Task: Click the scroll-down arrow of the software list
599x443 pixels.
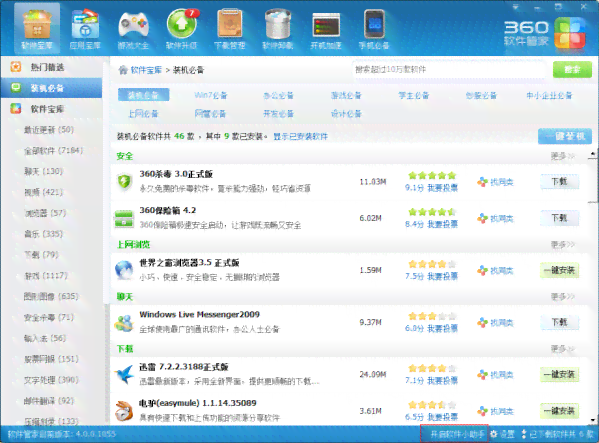Action: (593, 420)
